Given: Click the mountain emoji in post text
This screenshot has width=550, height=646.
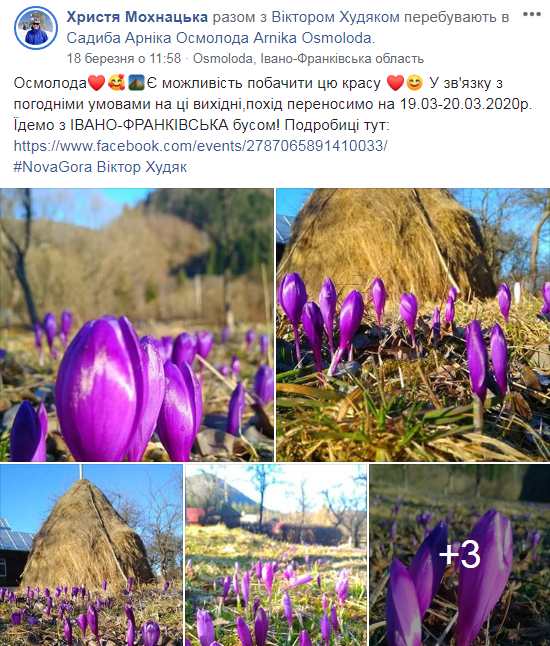Looking at the screenshot, I should (136, 83).
